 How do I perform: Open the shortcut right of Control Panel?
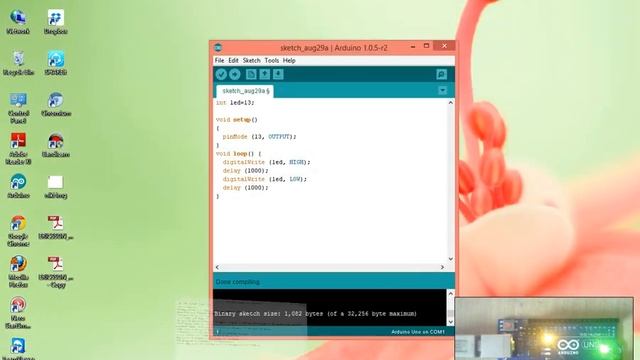pyautogui.click(x=56, y=104)
